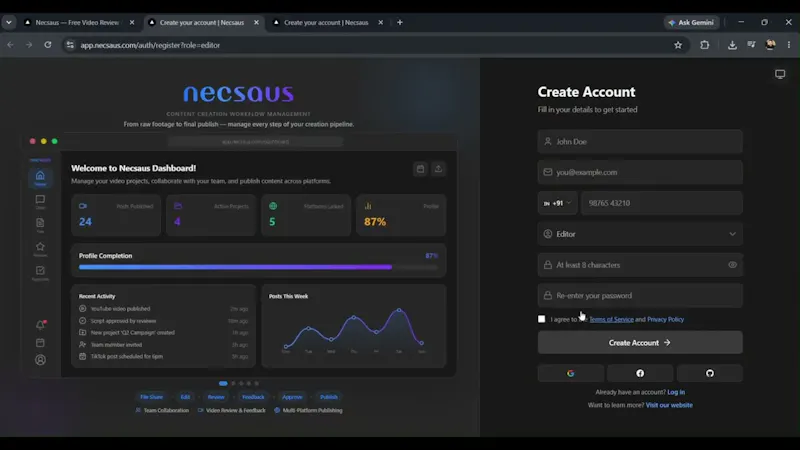Viewport: 800px width, 450px height.
Task: Open the +91 country code dropdown
Action: pyautogui.click(x=557, y=203)
